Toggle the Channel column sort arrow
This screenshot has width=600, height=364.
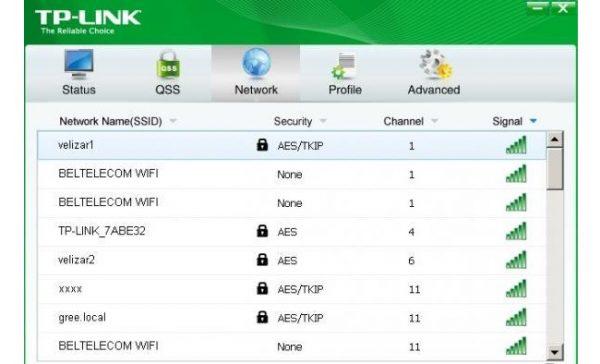pos(434,121)
